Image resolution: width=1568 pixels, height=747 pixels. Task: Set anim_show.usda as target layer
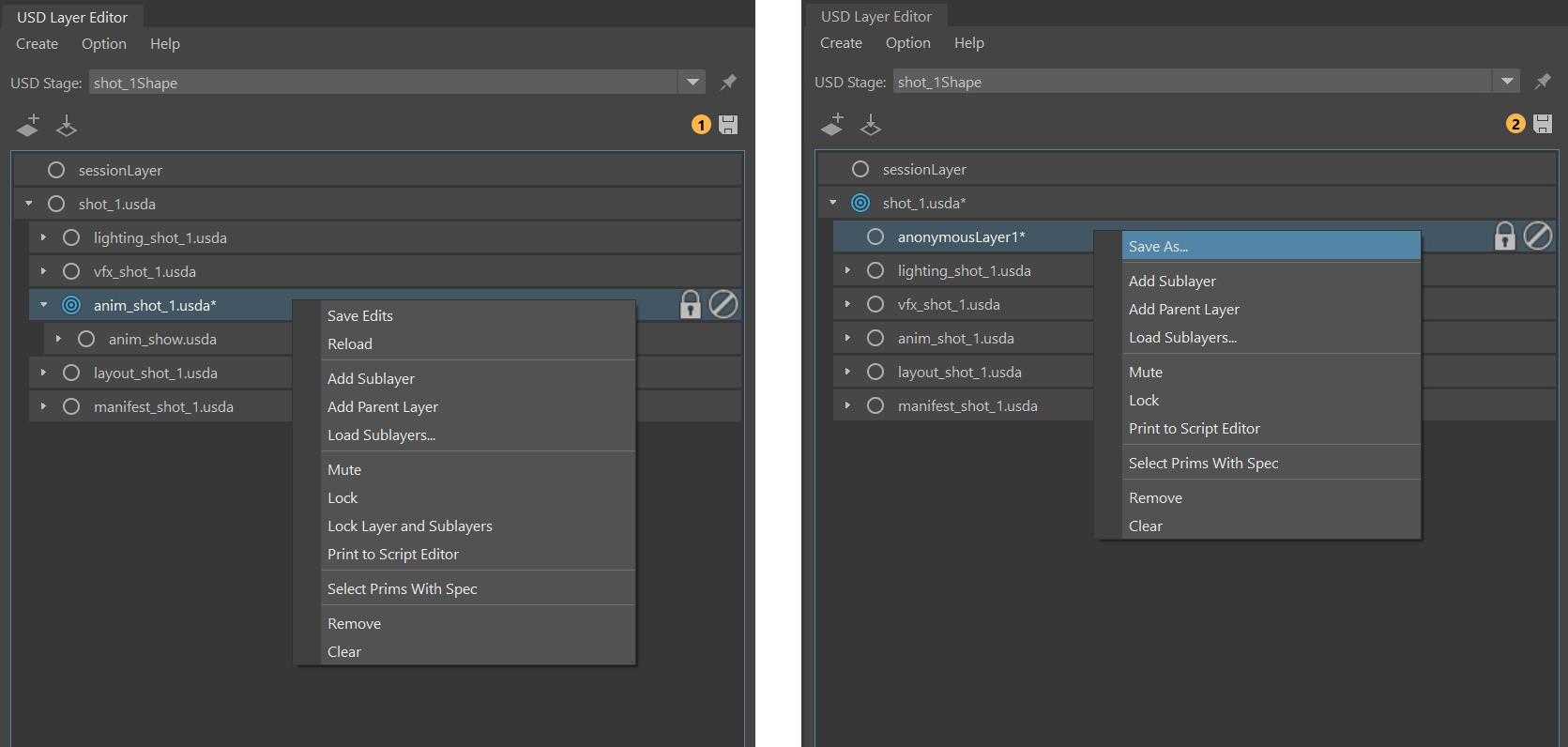tap(86, 339)
